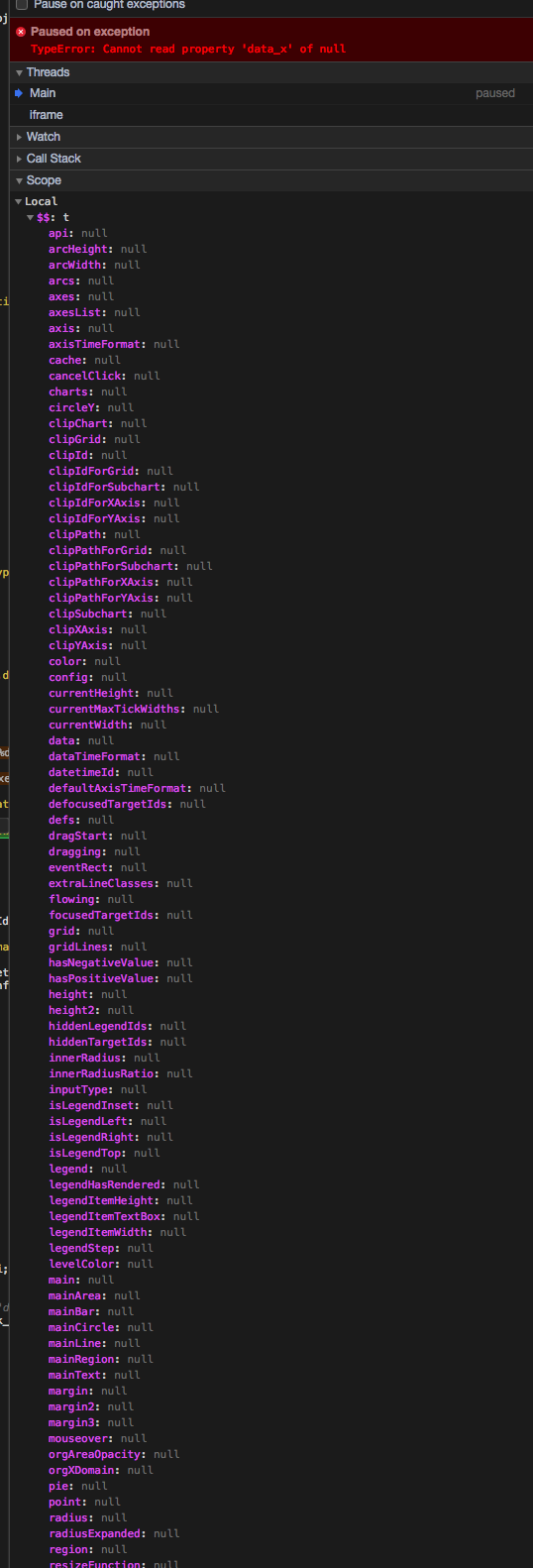Select 'pie: null' row

(x=78, y=1486)
